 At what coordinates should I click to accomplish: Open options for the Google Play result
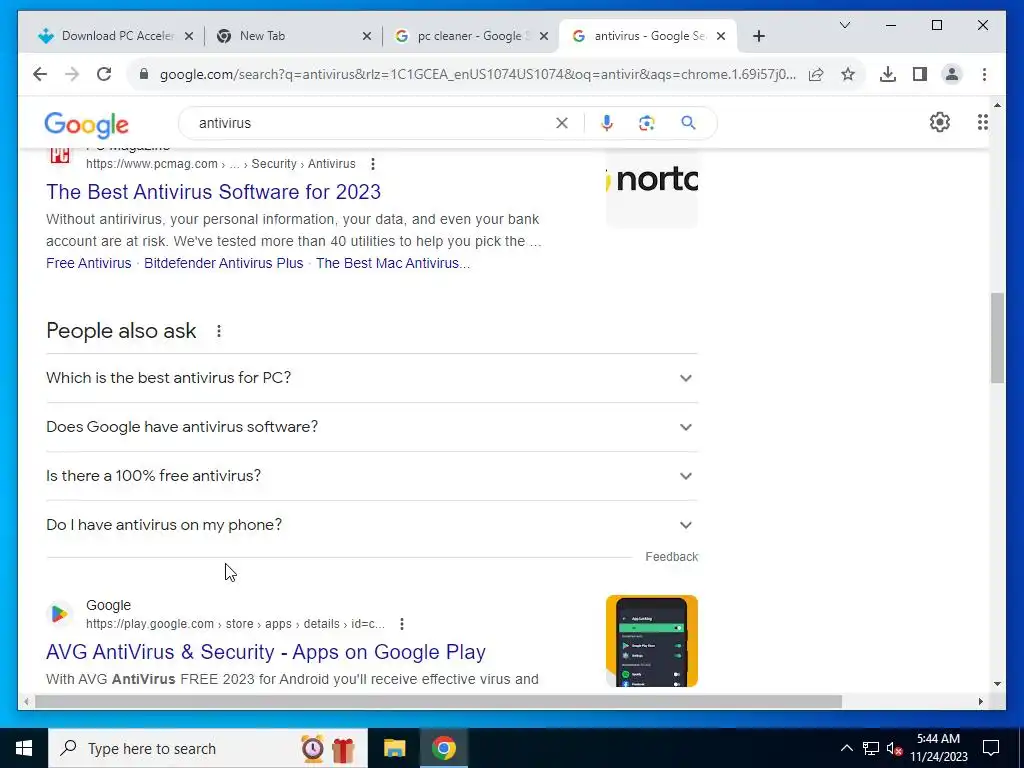pos(402,624)
